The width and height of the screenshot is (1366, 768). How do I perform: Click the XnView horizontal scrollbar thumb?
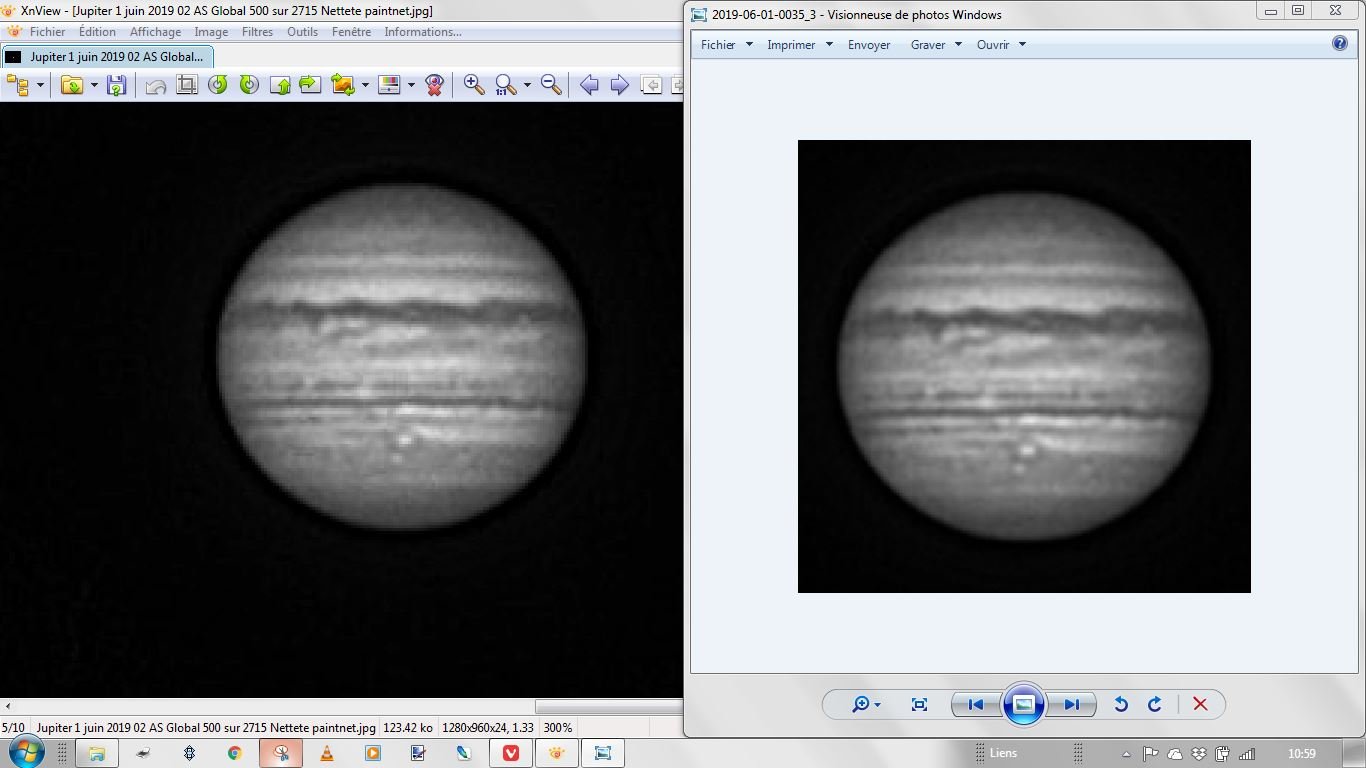[609, 707]
